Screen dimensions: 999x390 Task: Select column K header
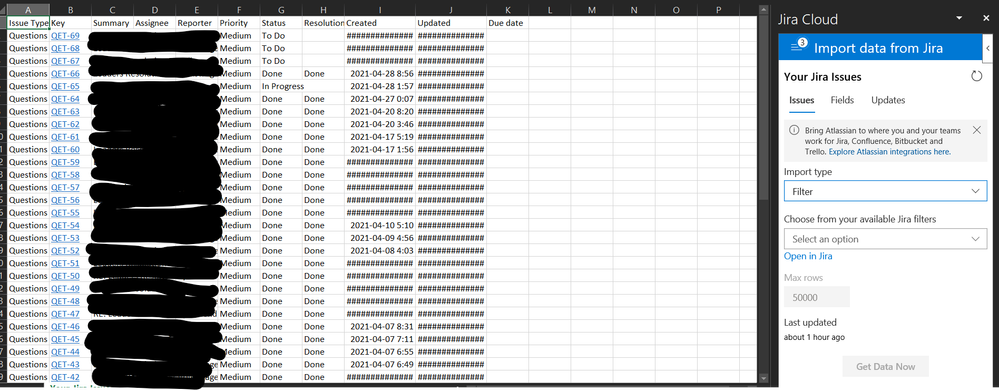point(507,10)
